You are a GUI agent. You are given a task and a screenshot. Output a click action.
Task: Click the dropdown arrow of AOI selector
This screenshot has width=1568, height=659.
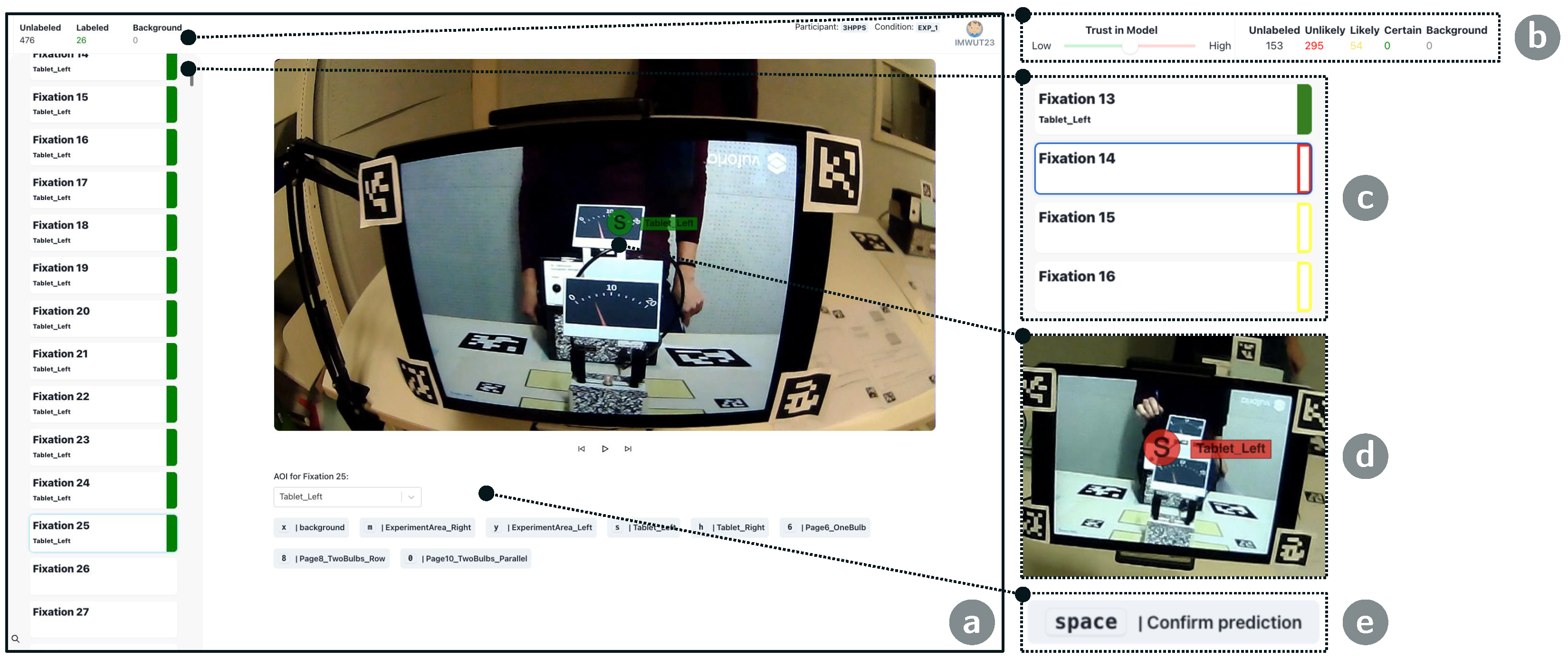point(411,497)
